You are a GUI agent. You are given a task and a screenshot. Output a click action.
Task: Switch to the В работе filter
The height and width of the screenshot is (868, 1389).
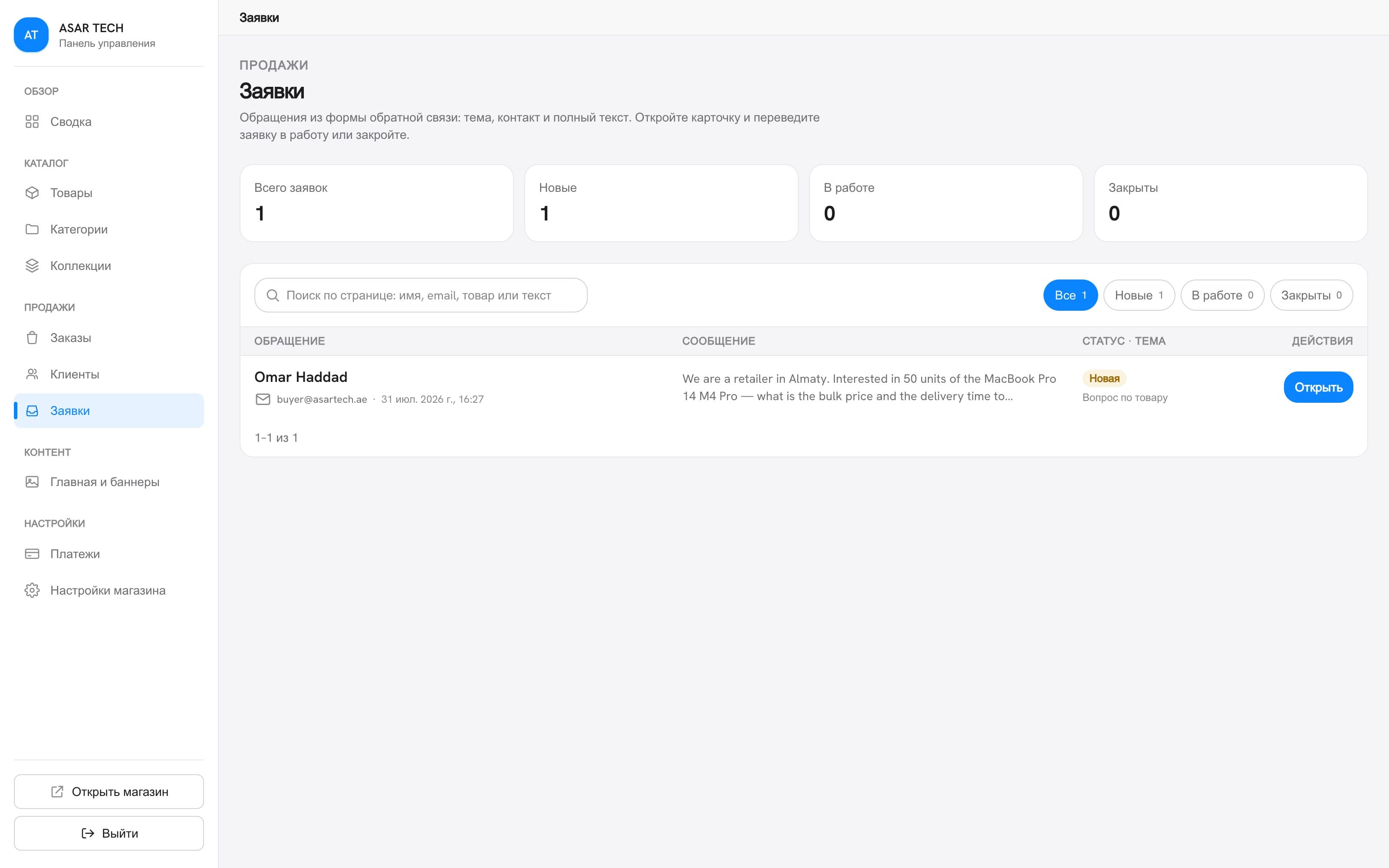[x=1222, y=295]
